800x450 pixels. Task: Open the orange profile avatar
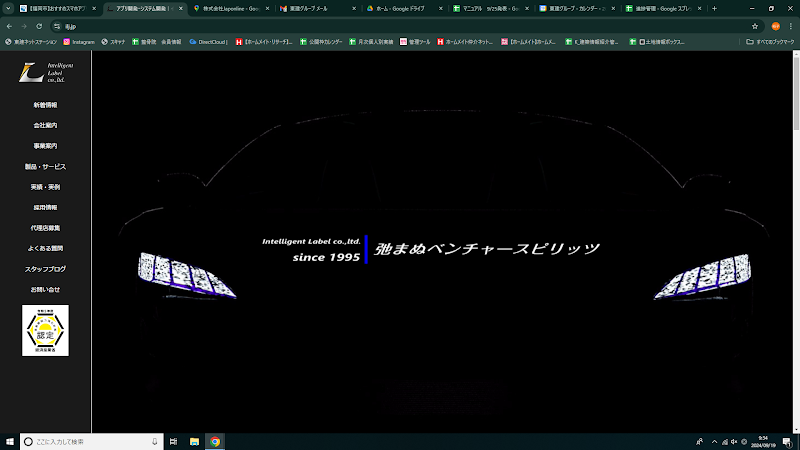click(x=776, y=27)
